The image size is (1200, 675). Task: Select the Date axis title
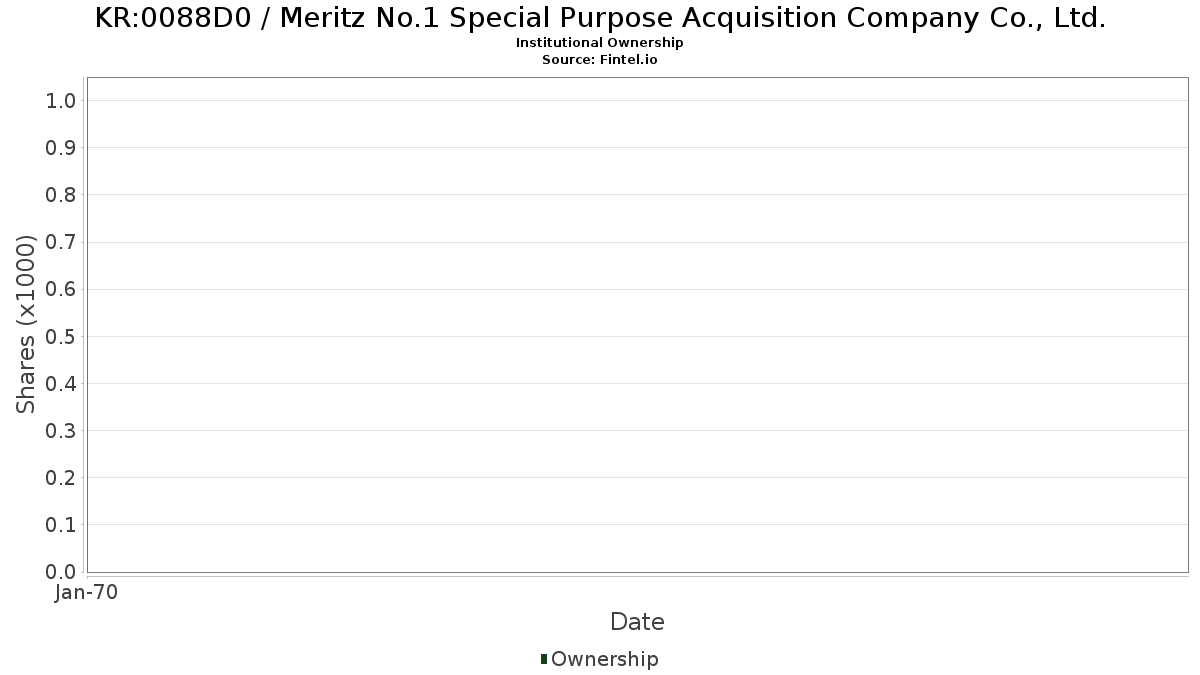(x=637, y=622)
